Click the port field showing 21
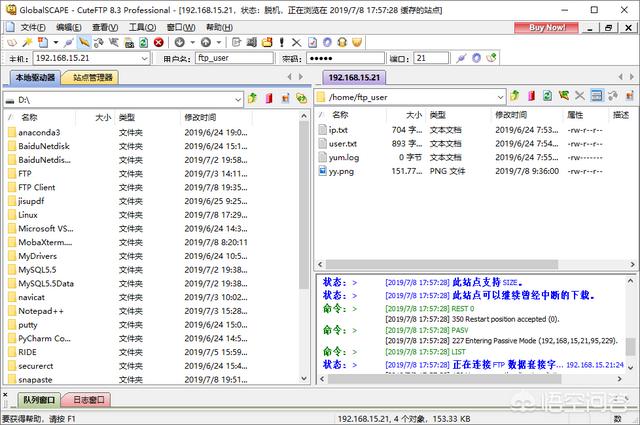This screenshot has width=640, height=425. click(431, 58)
